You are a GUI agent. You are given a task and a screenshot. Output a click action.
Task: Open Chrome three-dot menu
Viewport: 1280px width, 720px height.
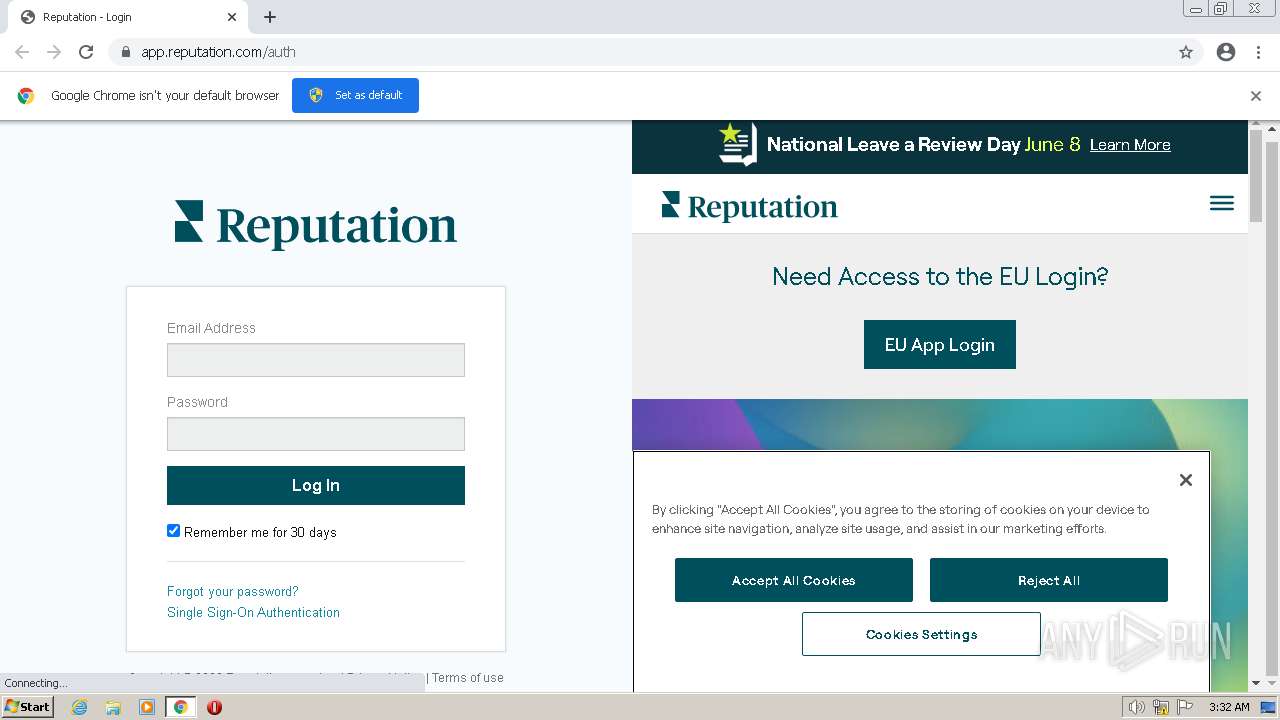coord(1258,52)
